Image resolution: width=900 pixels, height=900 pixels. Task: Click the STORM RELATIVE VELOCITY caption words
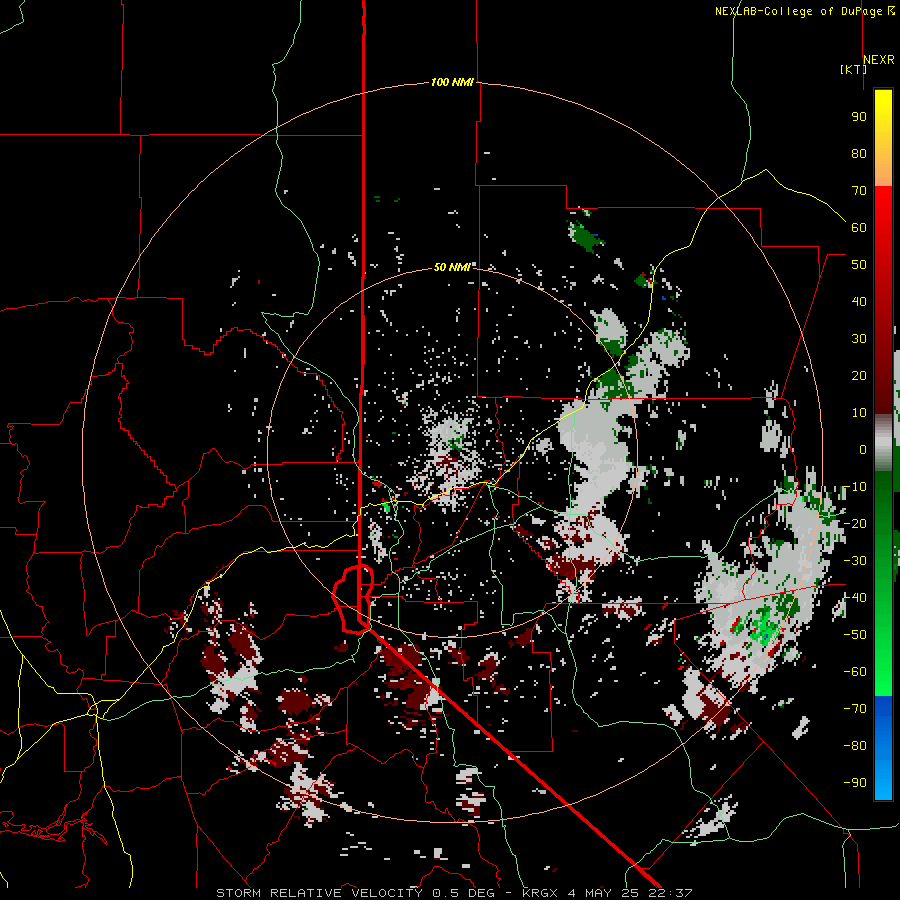point(319,893)
